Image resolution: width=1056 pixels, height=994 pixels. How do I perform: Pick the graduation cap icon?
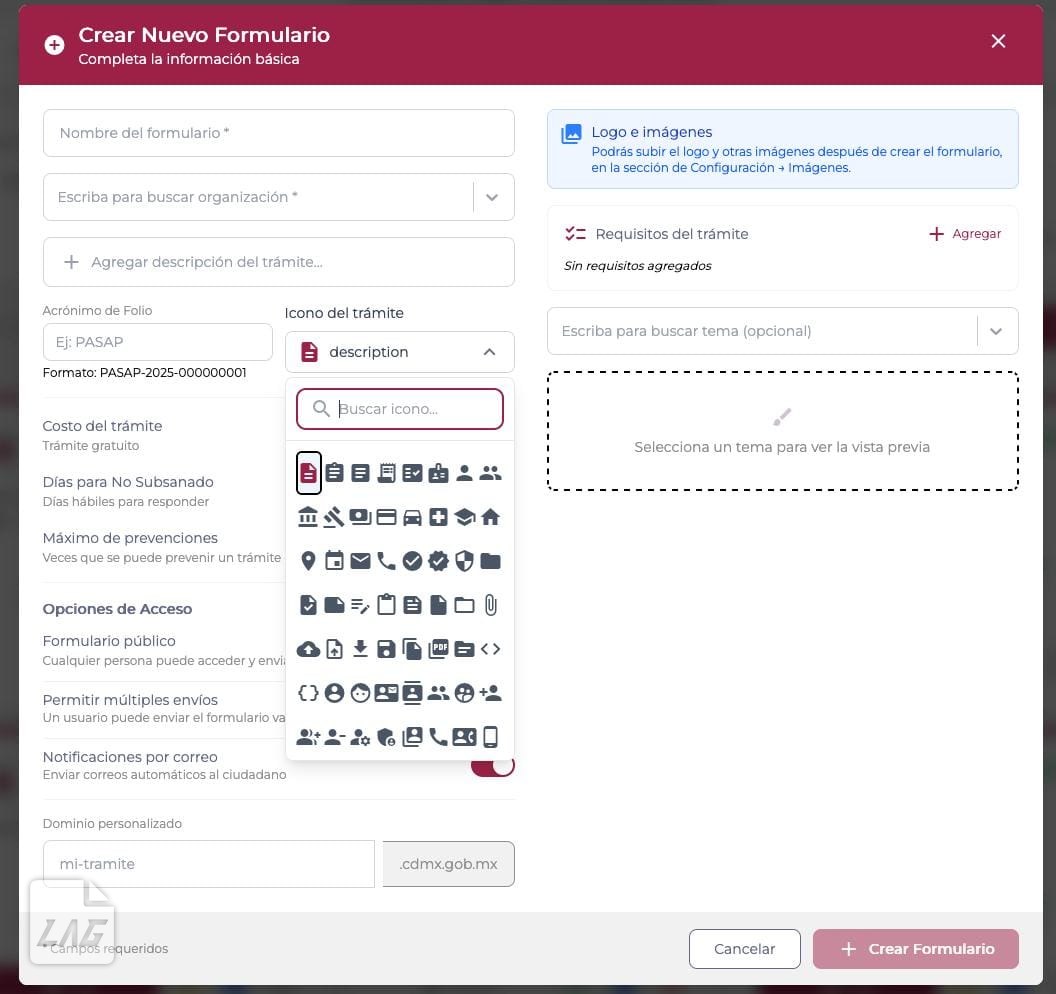(465, 517)
